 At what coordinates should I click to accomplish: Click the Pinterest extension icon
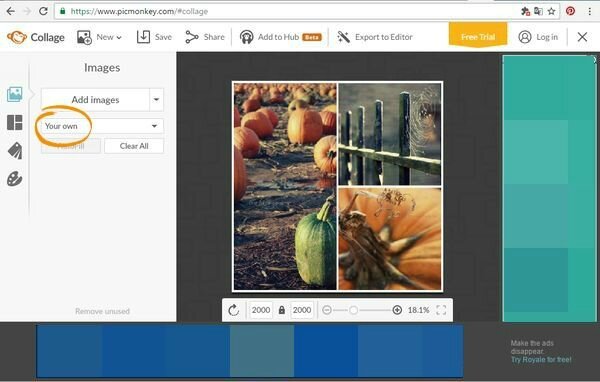pyautogui.click(x=570, y=11)
